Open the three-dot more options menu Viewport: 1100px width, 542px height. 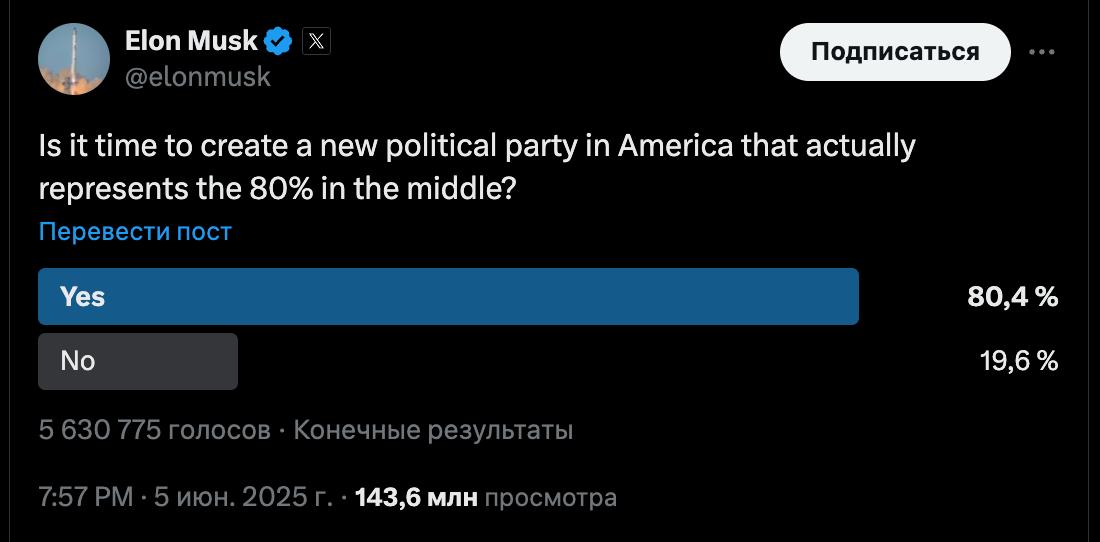(x=1042, y=52)
